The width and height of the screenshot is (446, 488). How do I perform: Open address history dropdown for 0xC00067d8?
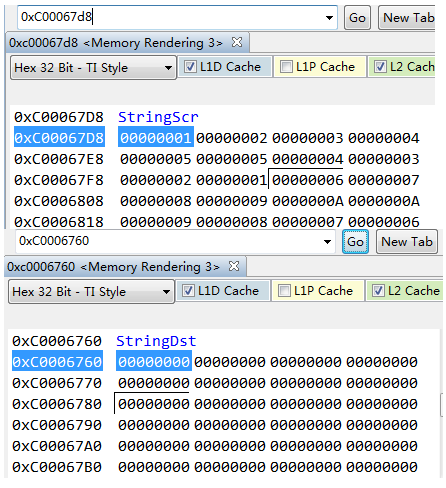pyautogui.click(x=329, y=18)
